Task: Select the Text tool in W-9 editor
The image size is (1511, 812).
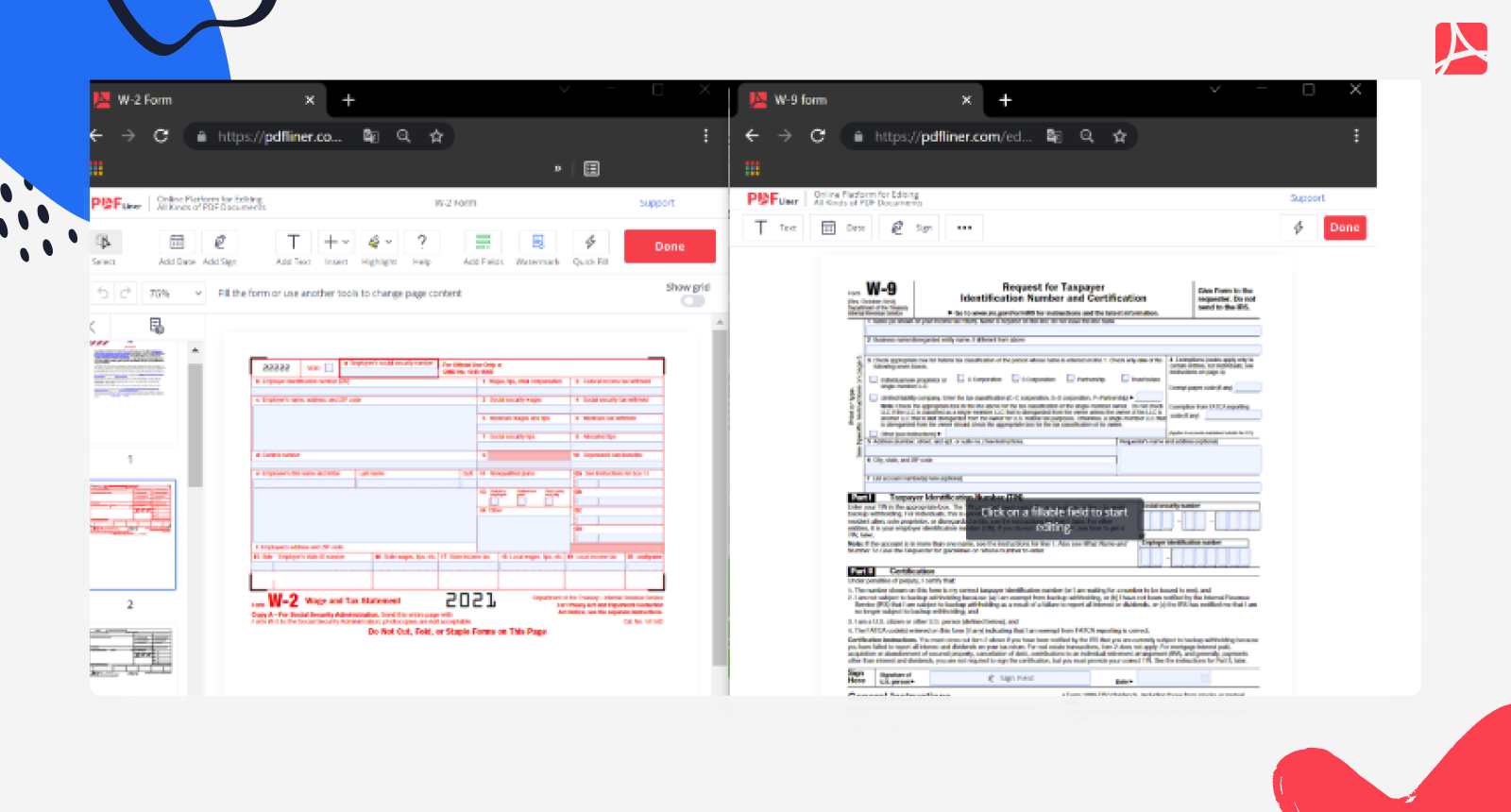Action: (773, 228)
